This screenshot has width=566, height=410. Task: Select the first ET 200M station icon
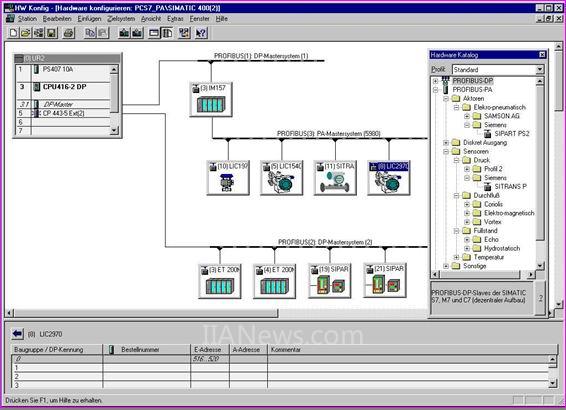[x=219, y=281]
